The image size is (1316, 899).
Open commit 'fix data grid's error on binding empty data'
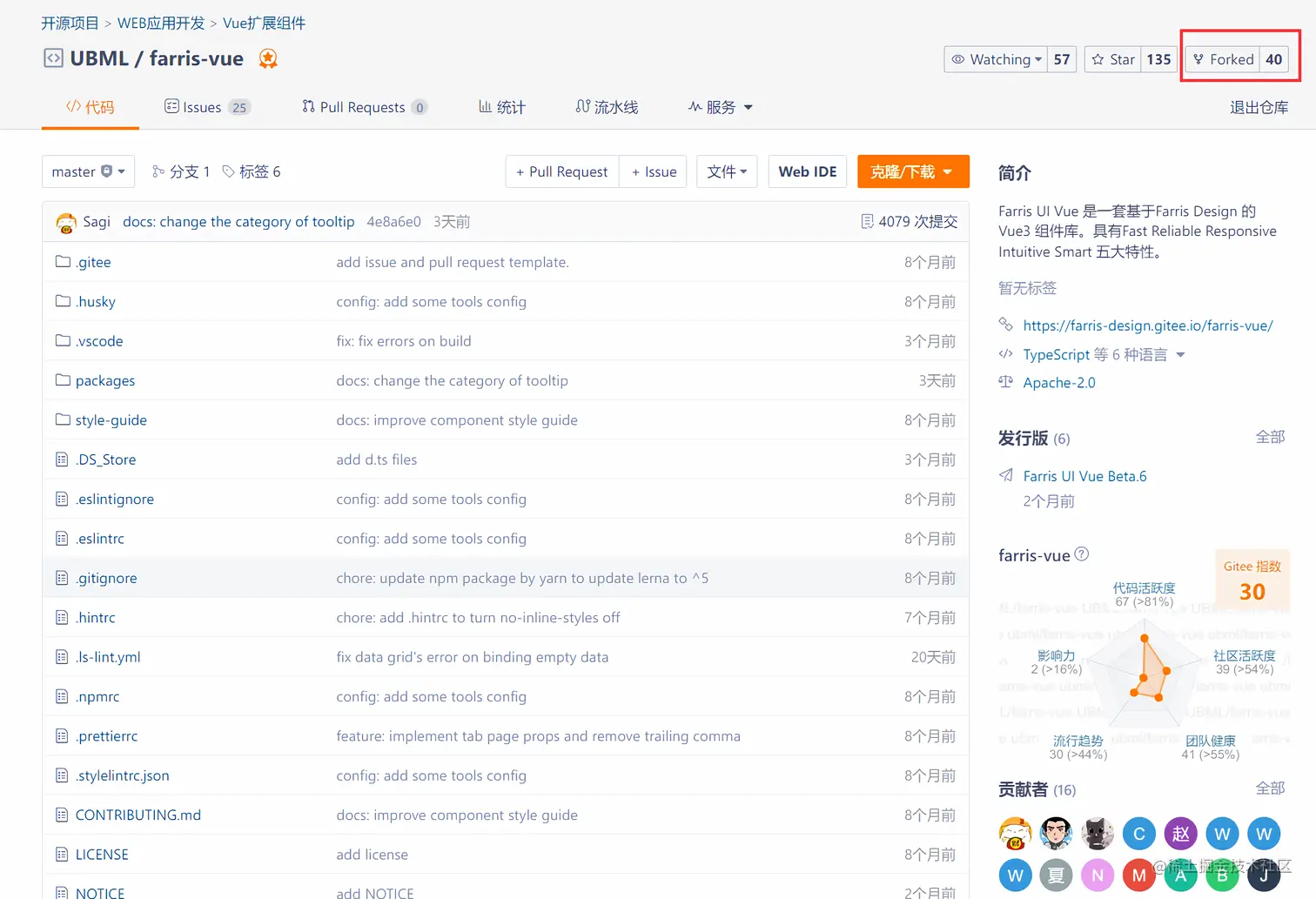(472, 657)
